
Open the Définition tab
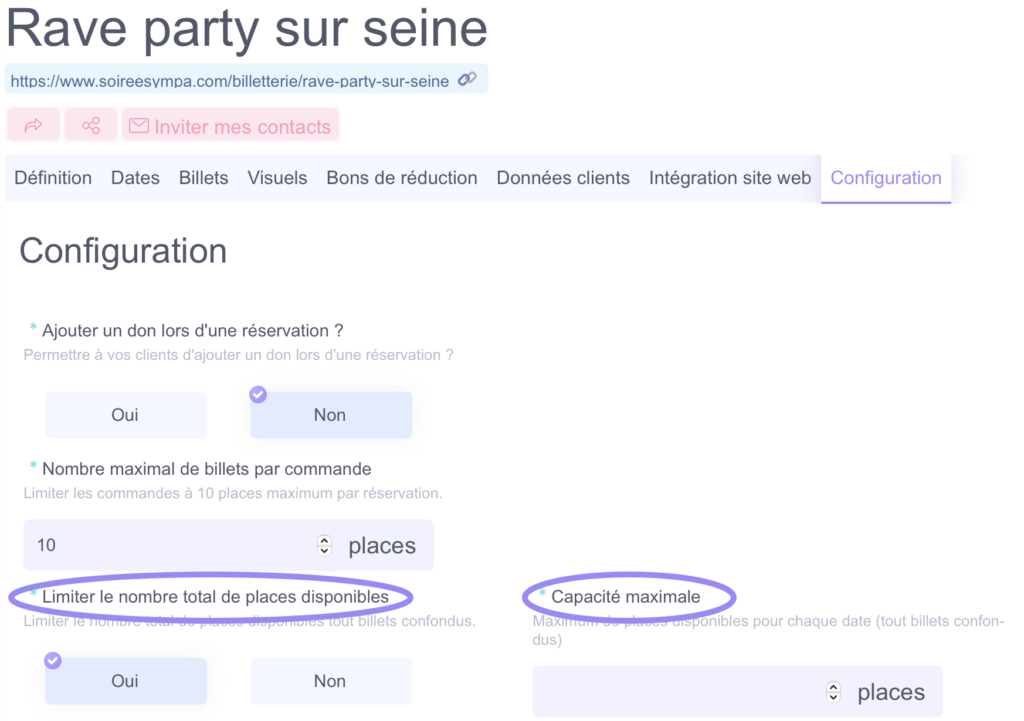click(53, 178)
